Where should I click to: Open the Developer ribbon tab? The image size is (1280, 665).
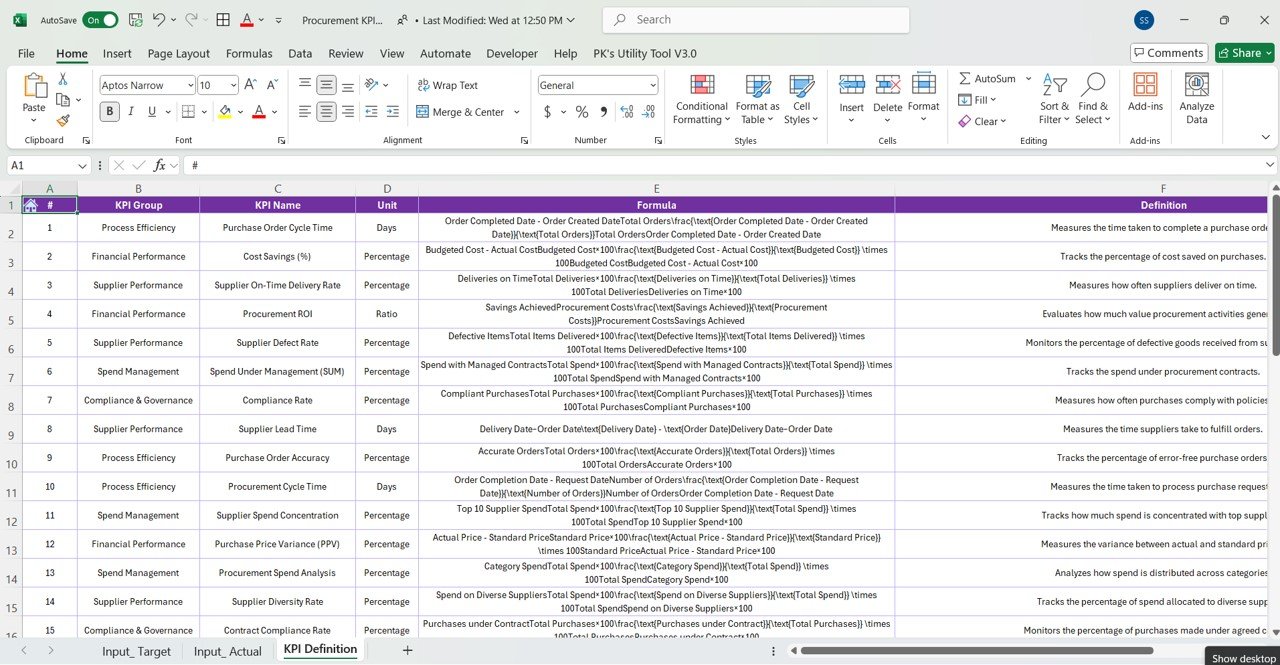pyautogui.click(x=512, y=53)
